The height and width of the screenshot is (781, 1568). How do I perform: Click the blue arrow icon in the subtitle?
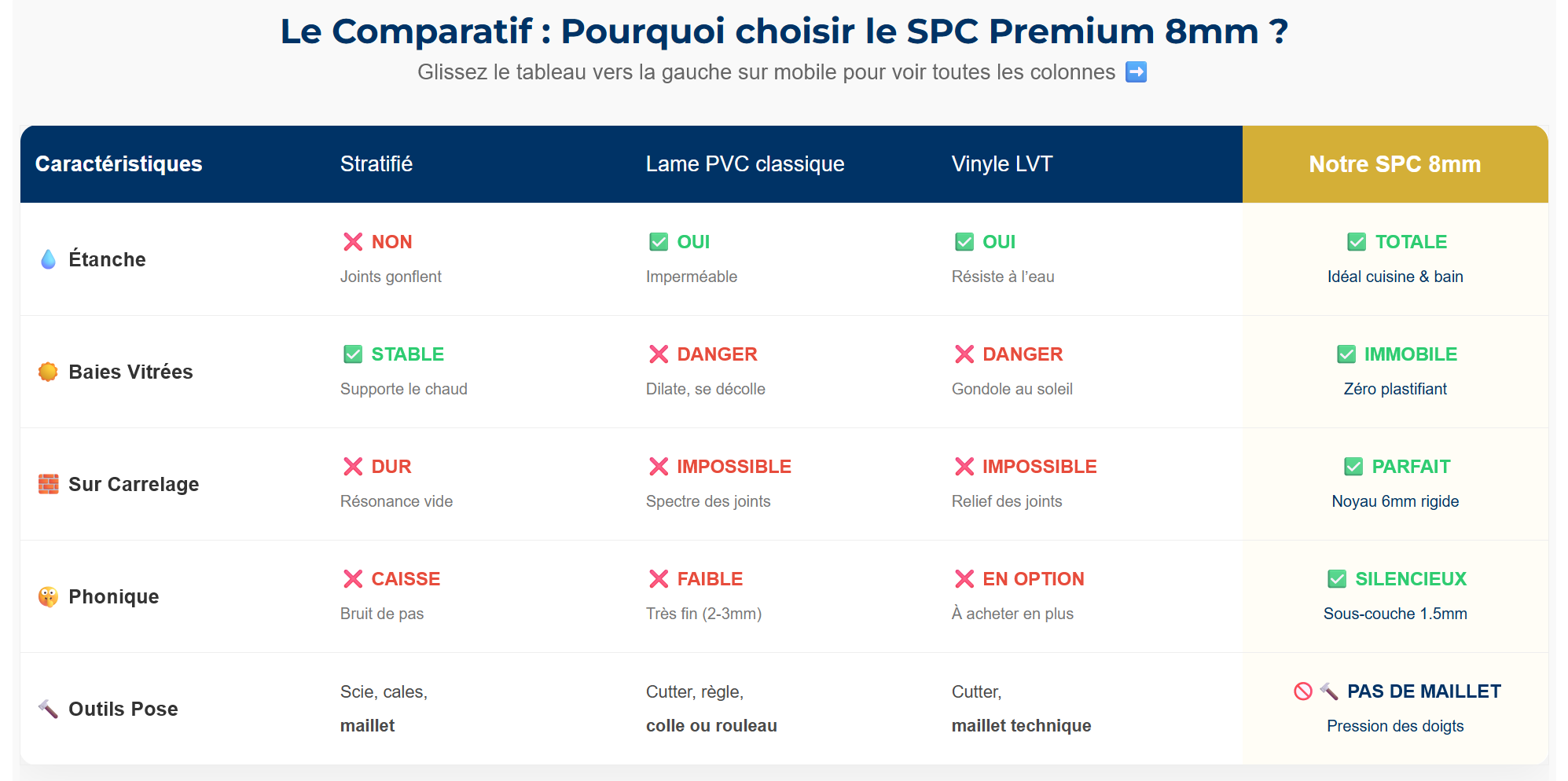pyautogui.click(x=1136, y=72)
